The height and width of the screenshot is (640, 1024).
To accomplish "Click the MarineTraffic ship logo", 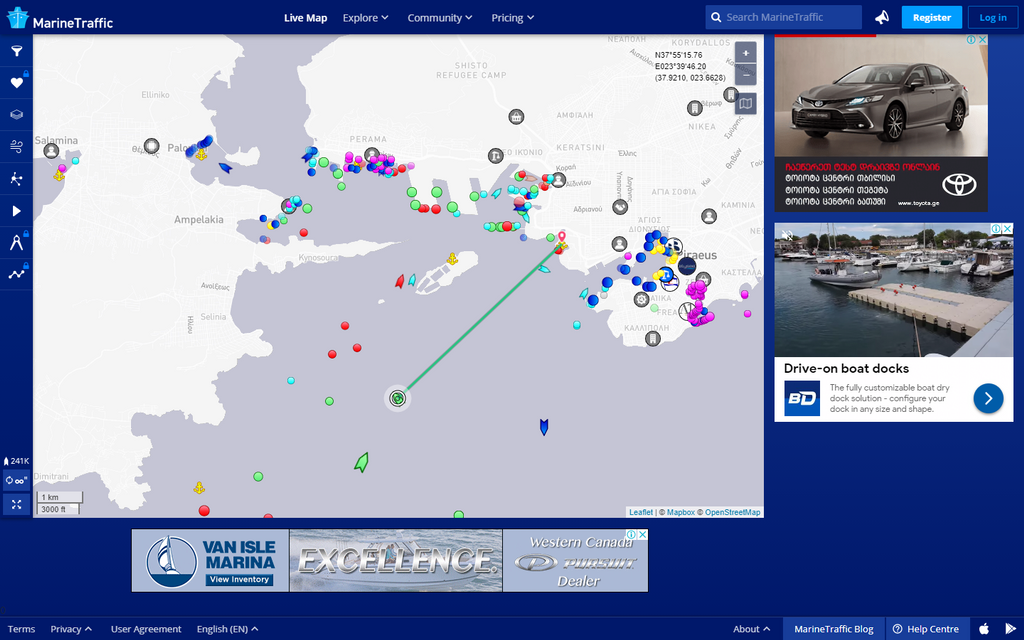I will 59,18.
